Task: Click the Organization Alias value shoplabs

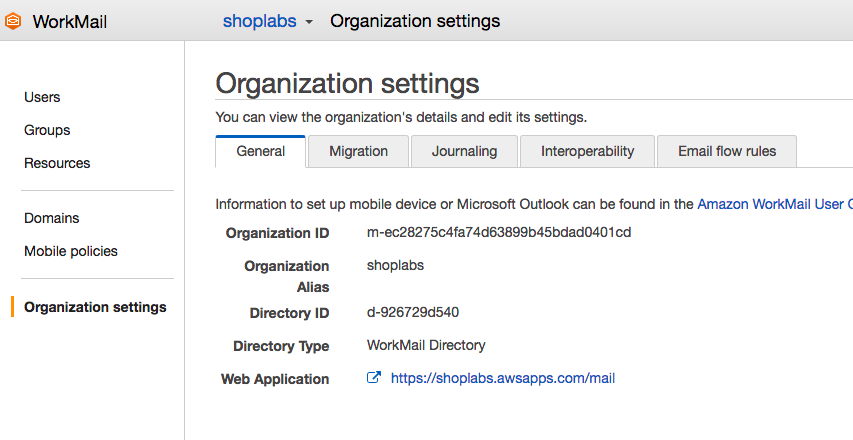Action: tap(395, 265)
